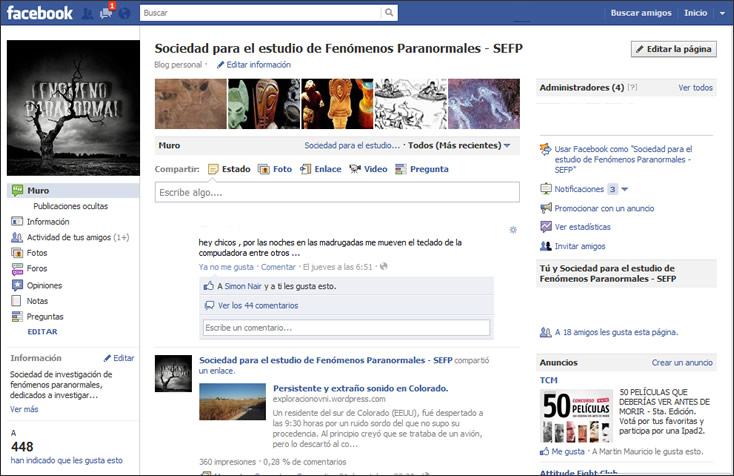The height and width of the screenshot is (476, 734).
Task: Go to Inicio in the top bar
Action: [x=696, y=13]
